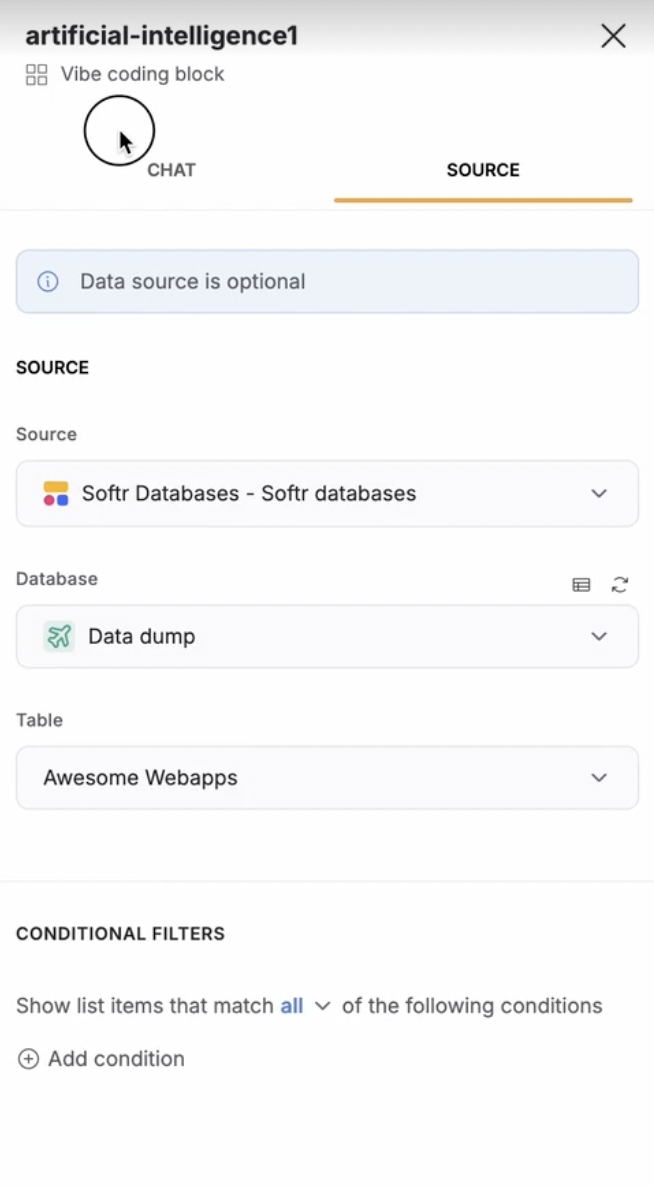Close the artificial-intelligence1 panel
Image resolution: width=654 pixels, height=1186 pixels.
point(612,37)
